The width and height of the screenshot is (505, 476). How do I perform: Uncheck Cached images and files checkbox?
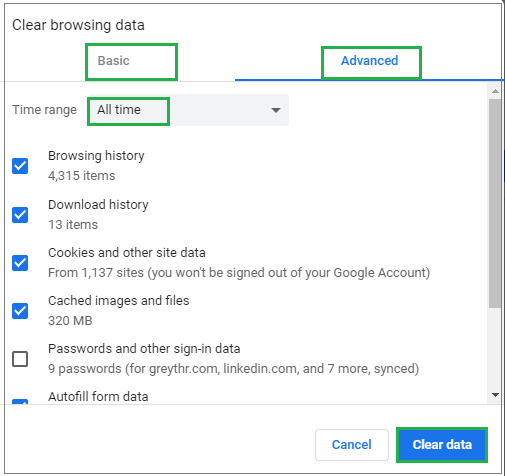point(20,311)
